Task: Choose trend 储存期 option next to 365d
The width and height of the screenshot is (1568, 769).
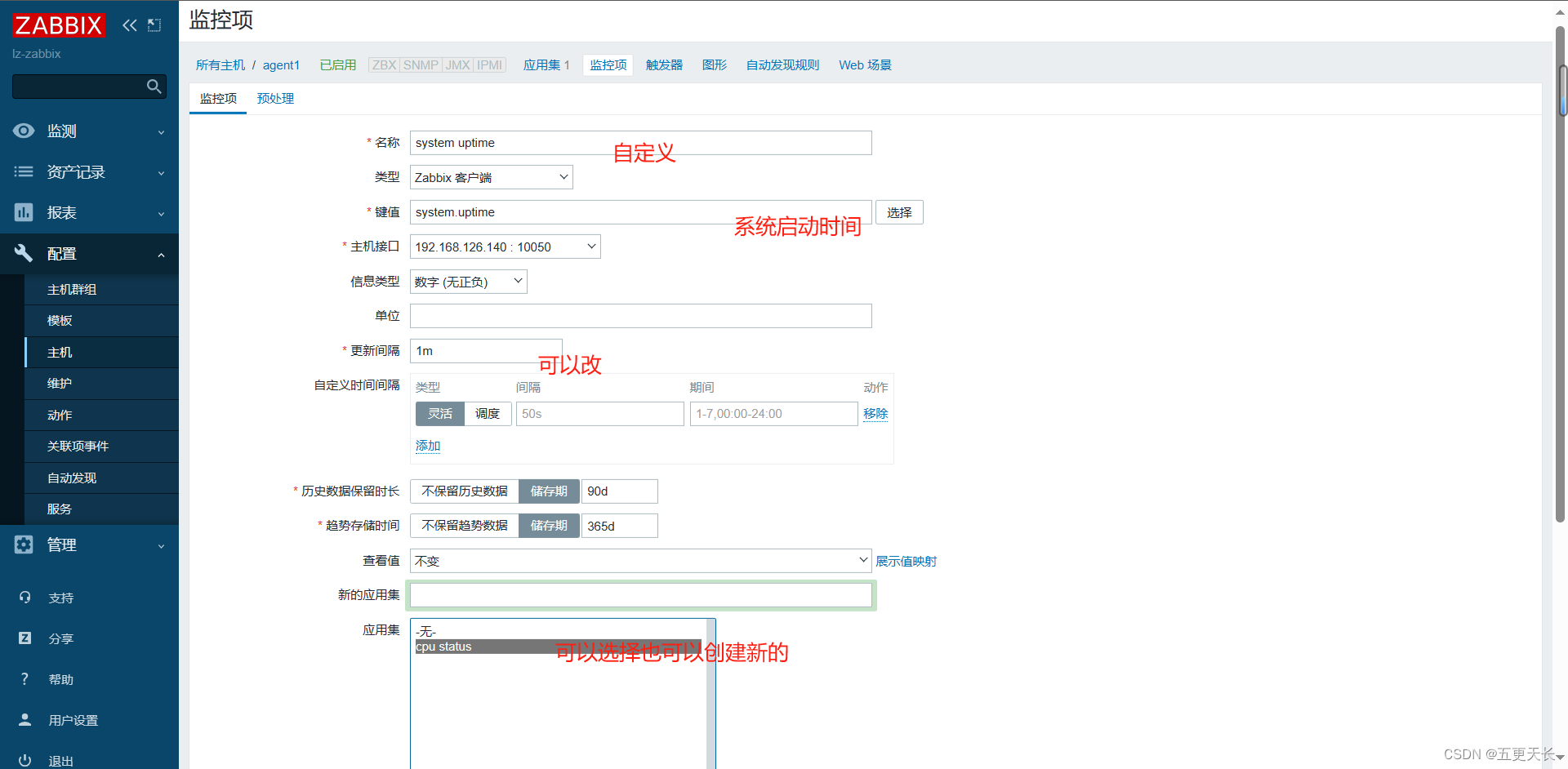Action: tap(549, 526)
